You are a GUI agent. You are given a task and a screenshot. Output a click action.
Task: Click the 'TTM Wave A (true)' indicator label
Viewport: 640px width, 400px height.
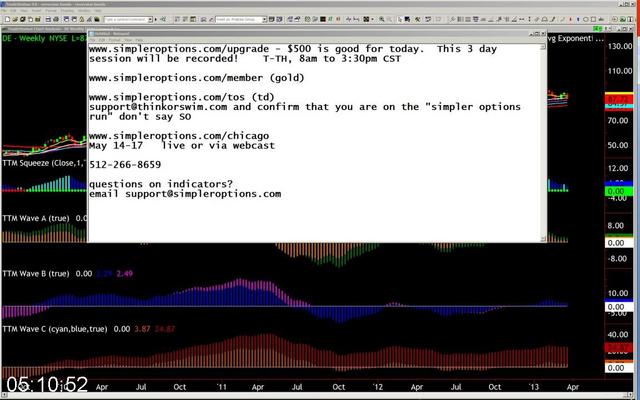pyautogui.click(x=36, y=218)
